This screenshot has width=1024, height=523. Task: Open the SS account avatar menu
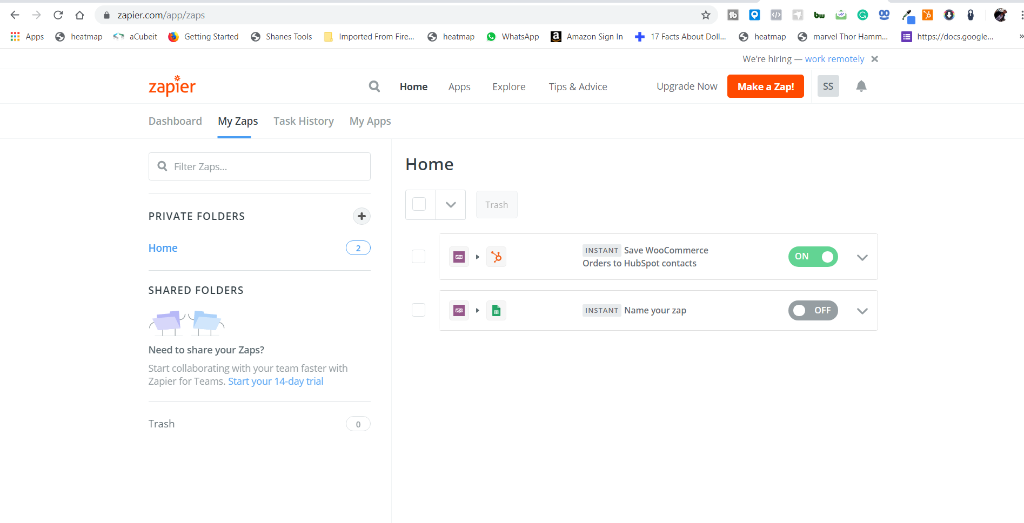click(x=828, y=86)
